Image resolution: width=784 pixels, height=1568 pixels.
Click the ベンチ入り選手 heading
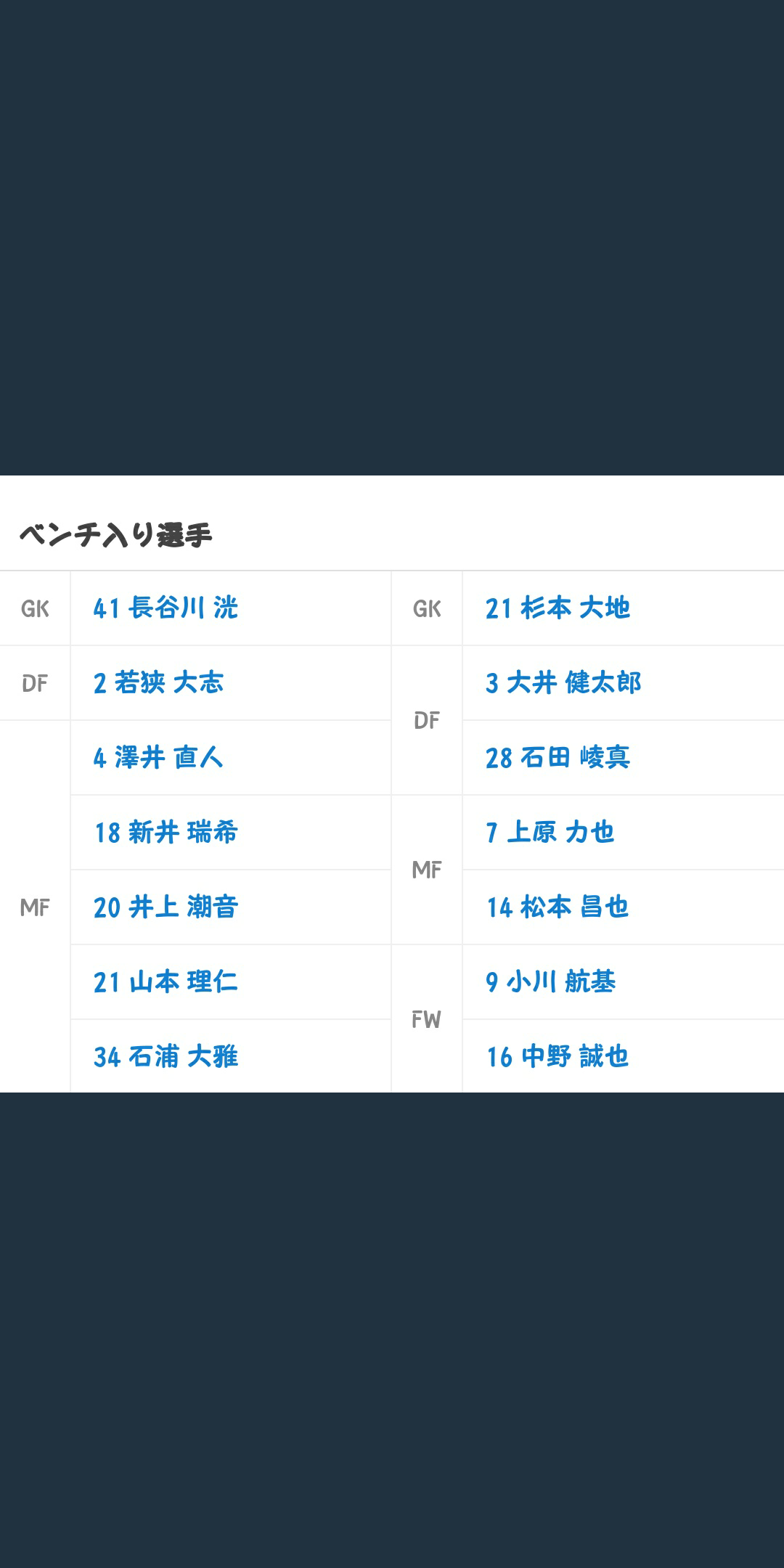point(115,535)
